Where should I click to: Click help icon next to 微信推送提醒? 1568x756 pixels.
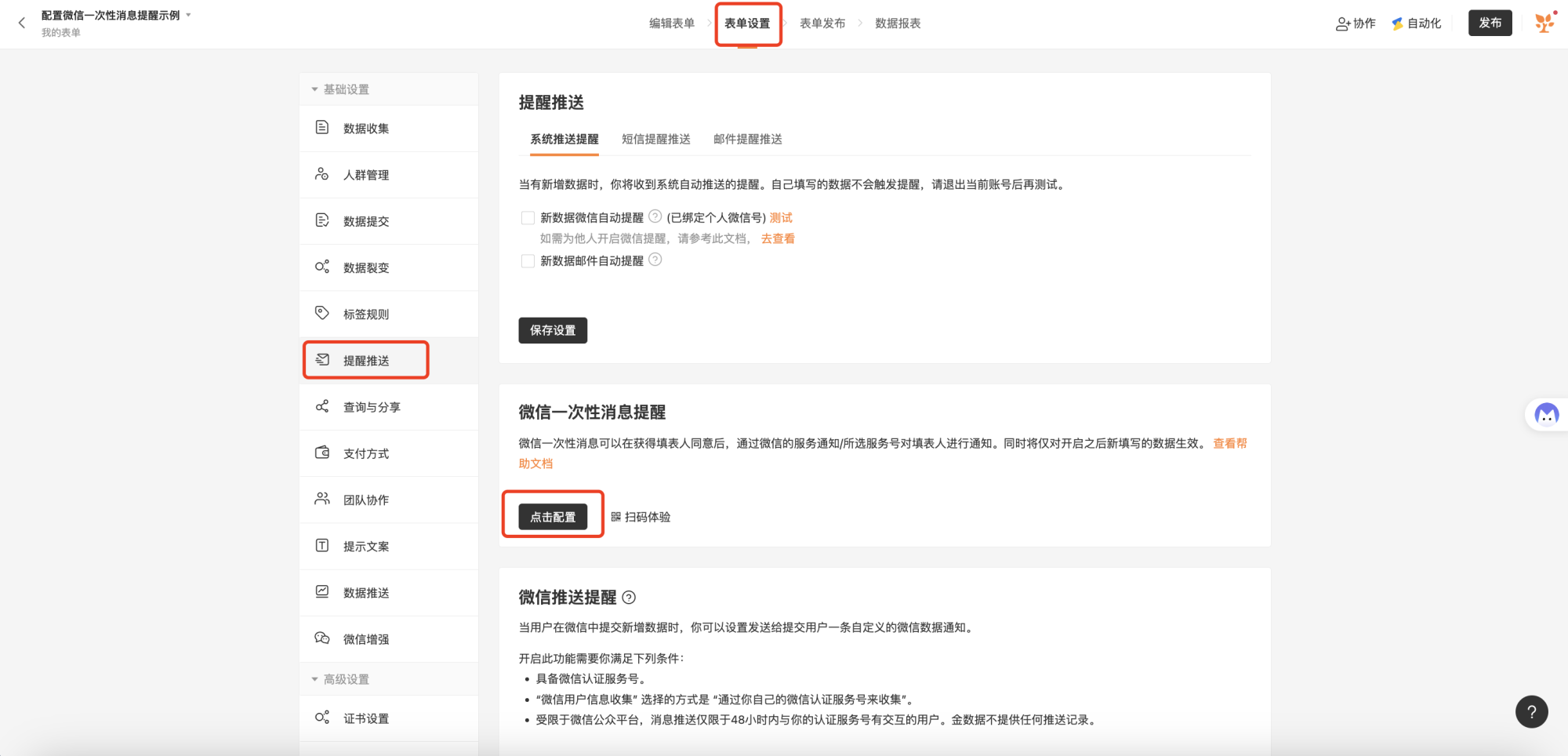pyautogui.click(x=629, y=598)
